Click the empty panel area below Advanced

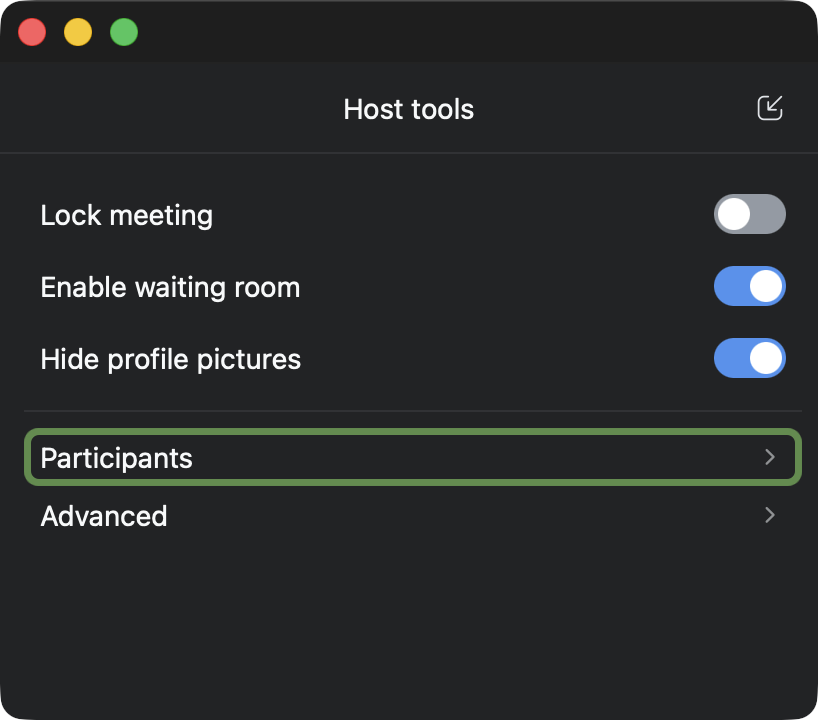click(410, 620)
